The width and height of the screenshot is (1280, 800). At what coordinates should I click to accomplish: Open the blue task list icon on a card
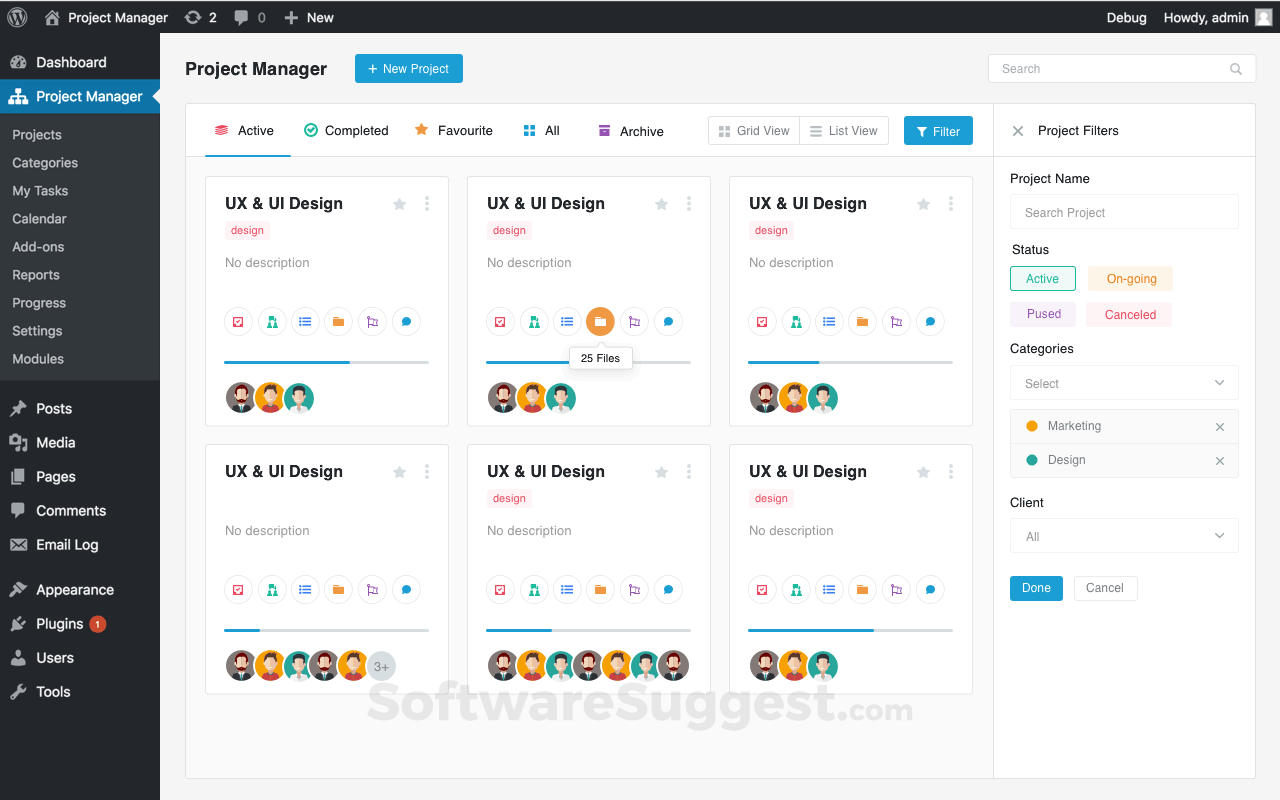click(305, 321)
